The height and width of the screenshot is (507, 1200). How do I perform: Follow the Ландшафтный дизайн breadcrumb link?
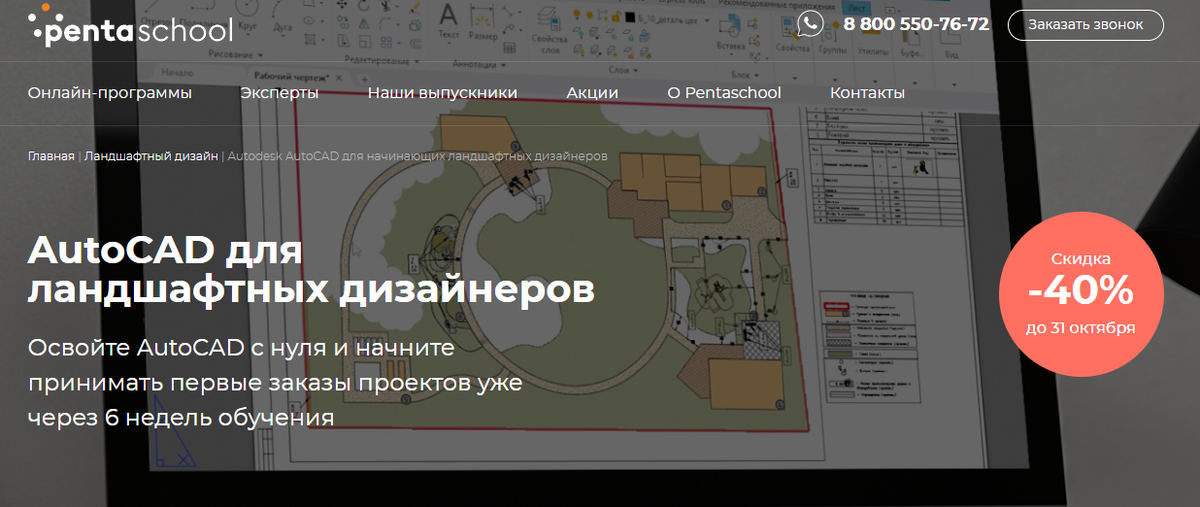(x=151, y=157)
